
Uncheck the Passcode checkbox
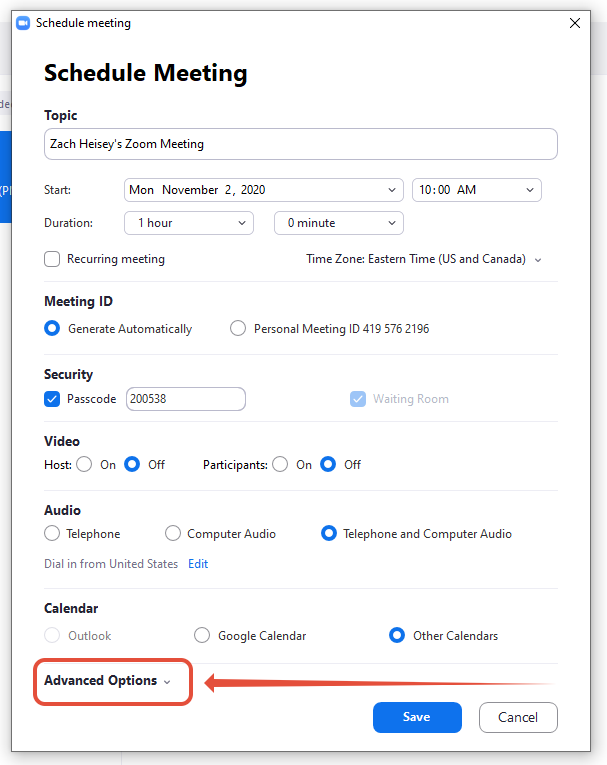52,399
